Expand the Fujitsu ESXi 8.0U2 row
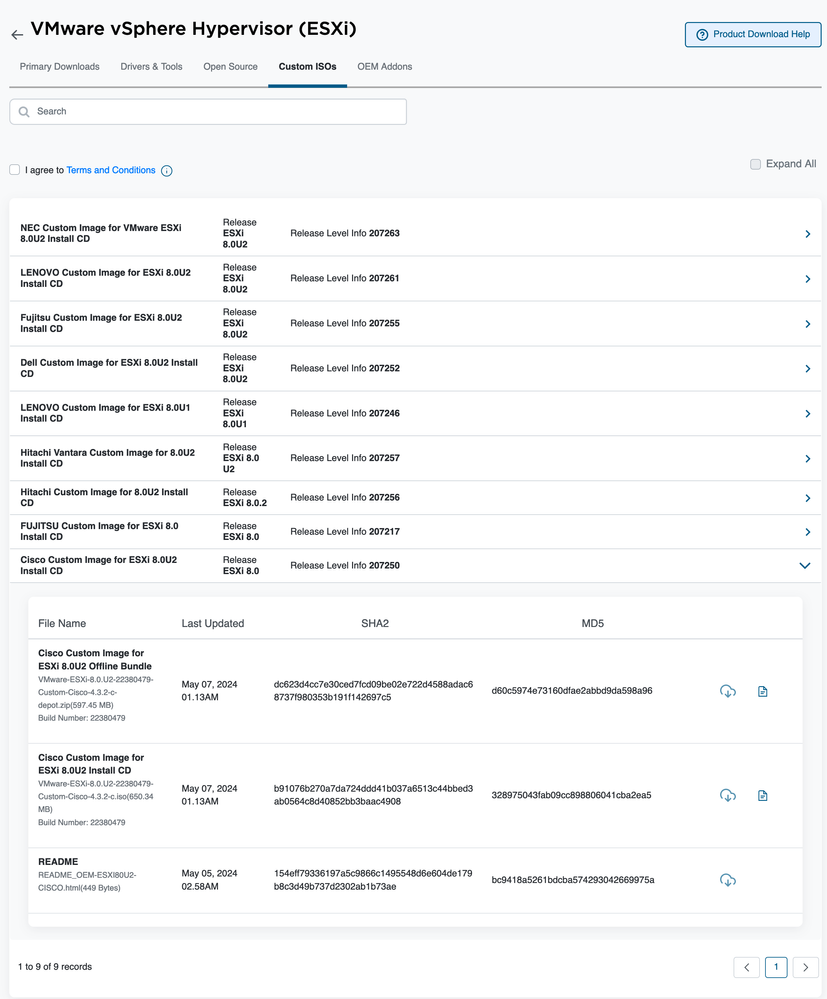Image resolution: width=827 pixels, height=999 pixels. tap(807, 324)
